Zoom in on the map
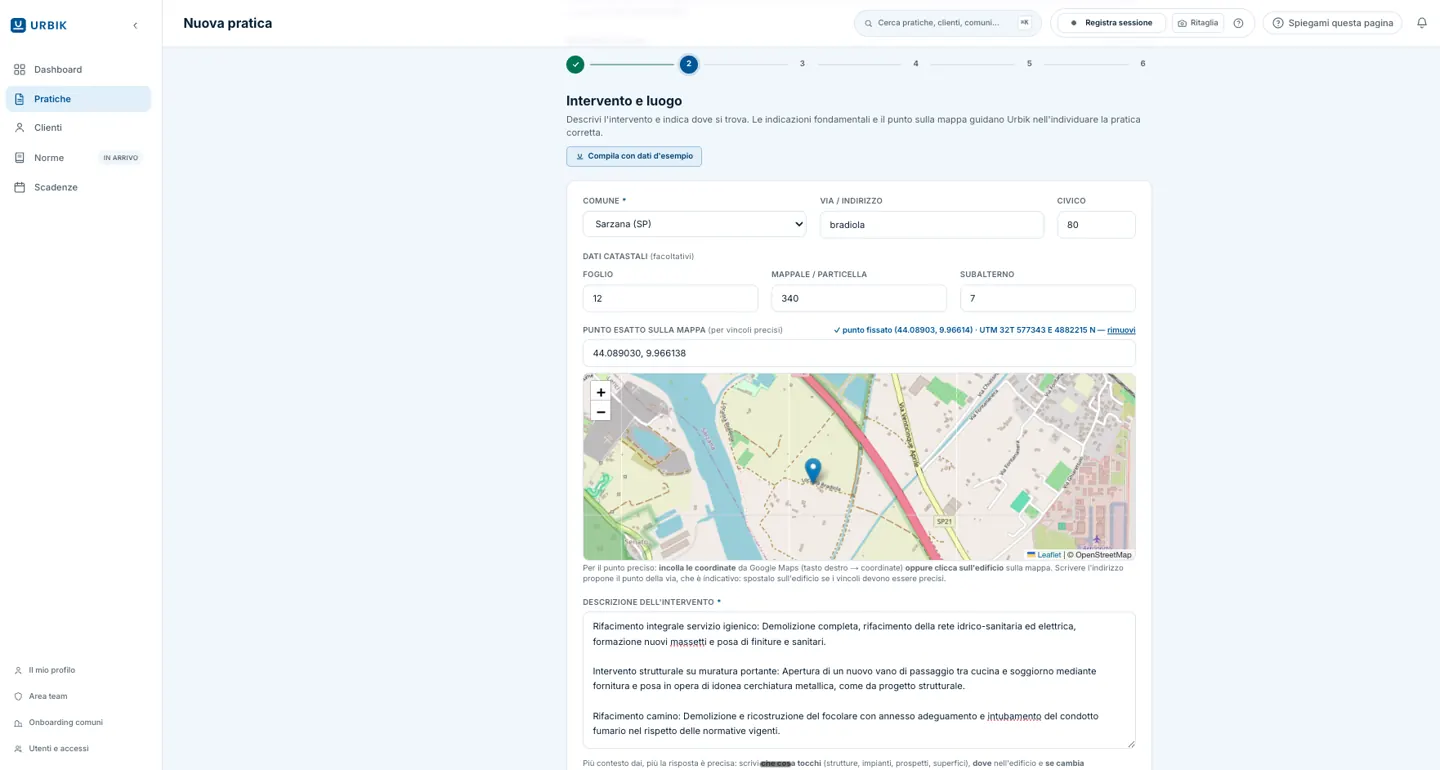The height and width of the screenshot is (770, 1440). 600,392
